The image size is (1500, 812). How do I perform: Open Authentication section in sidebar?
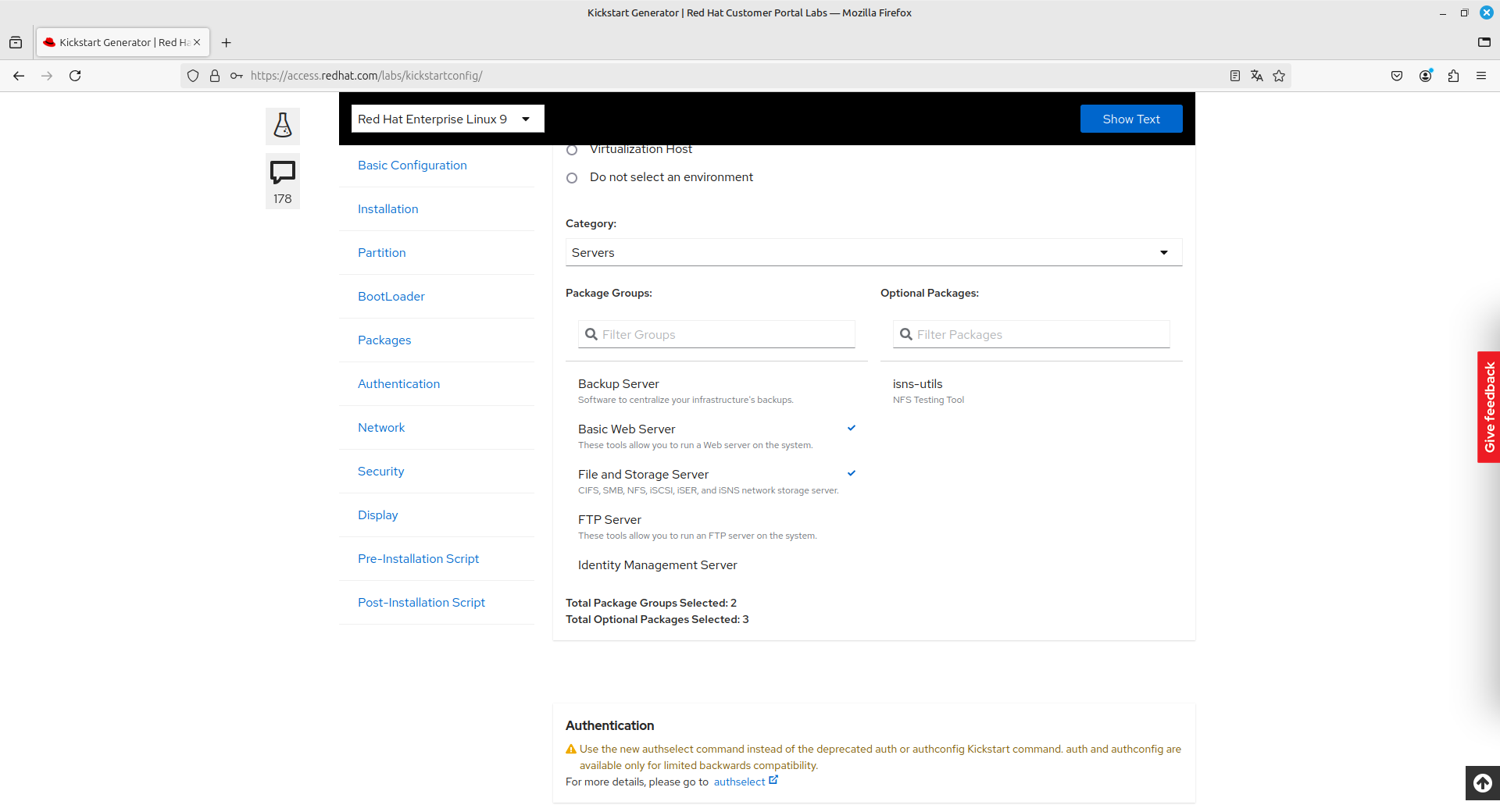(399, 384)
